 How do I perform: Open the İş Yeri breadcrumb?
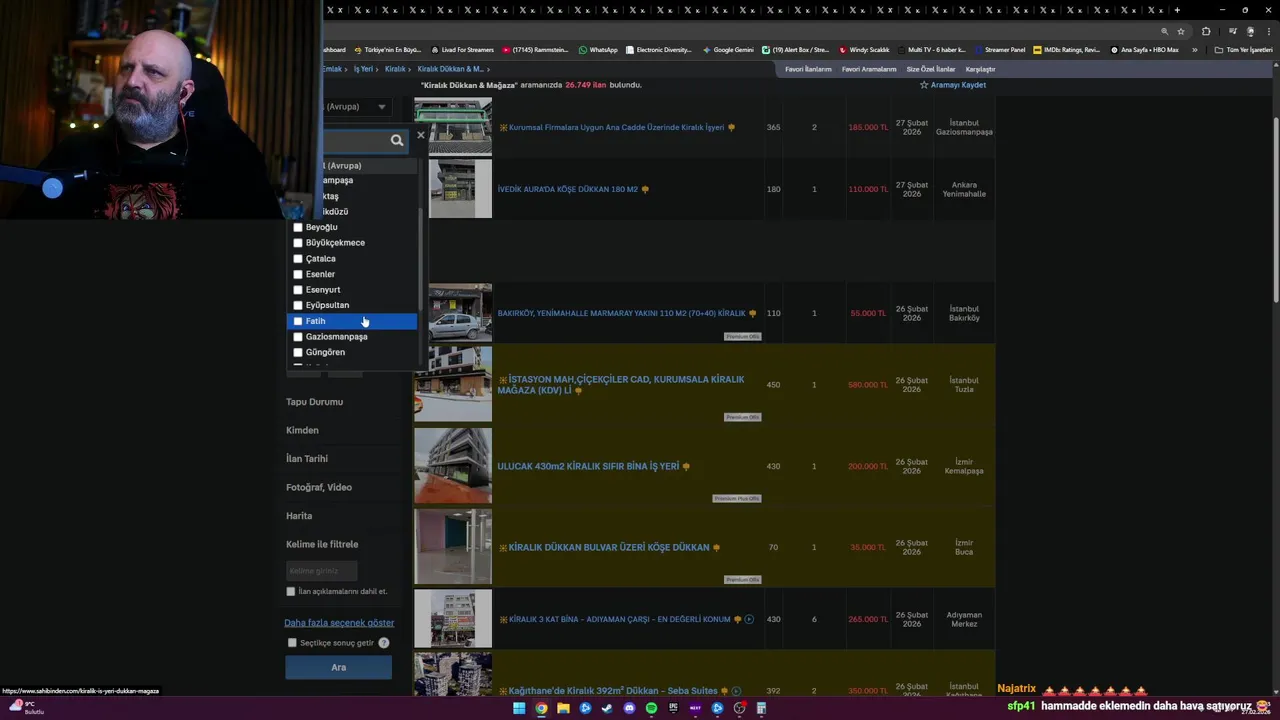coord(363,69)
